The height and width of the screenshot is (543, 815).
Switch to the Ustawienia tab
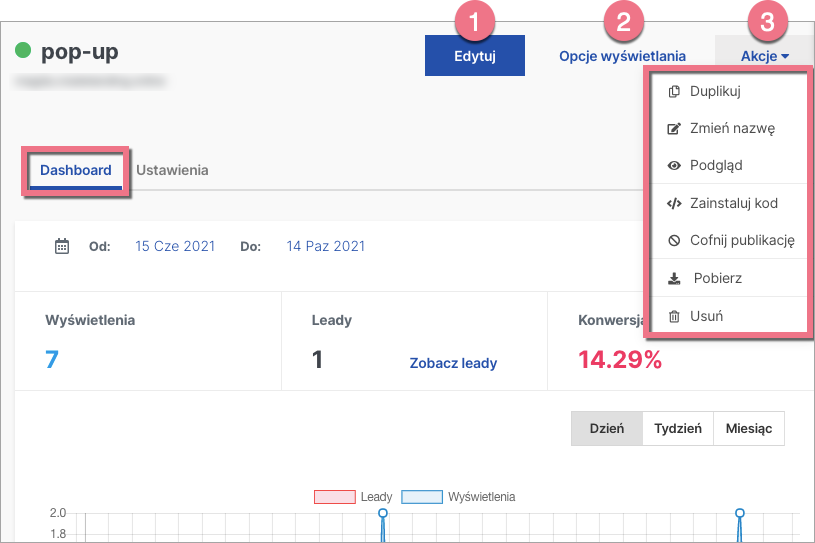172,170
